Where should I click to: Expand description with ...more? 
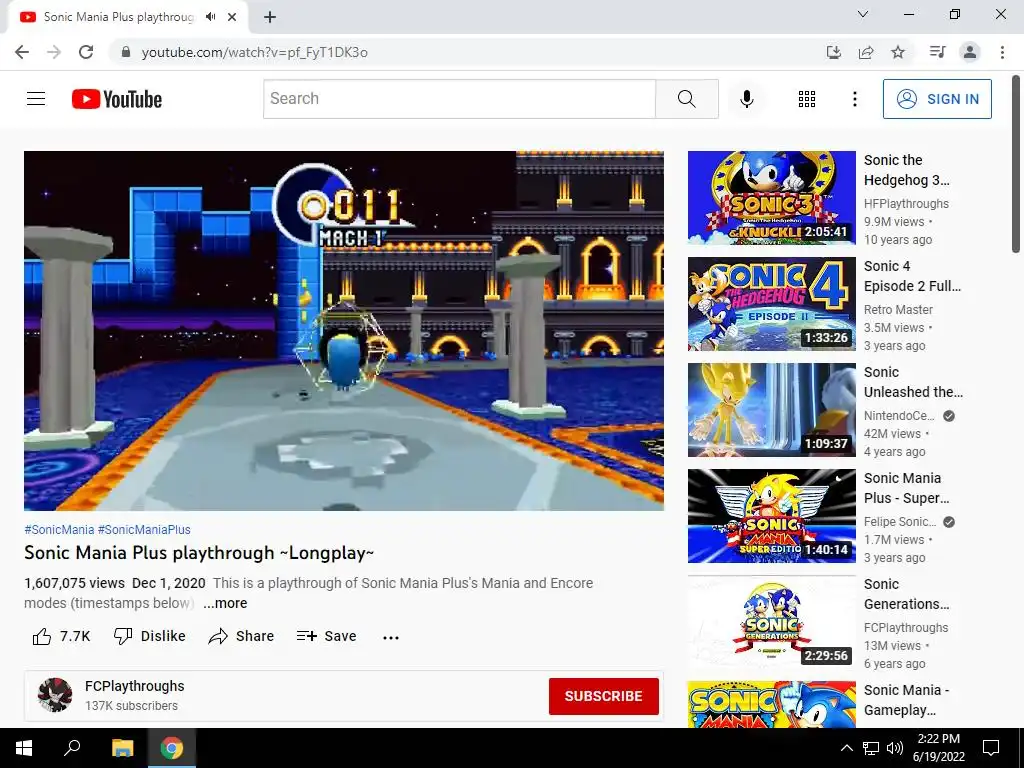click(225, 603)
